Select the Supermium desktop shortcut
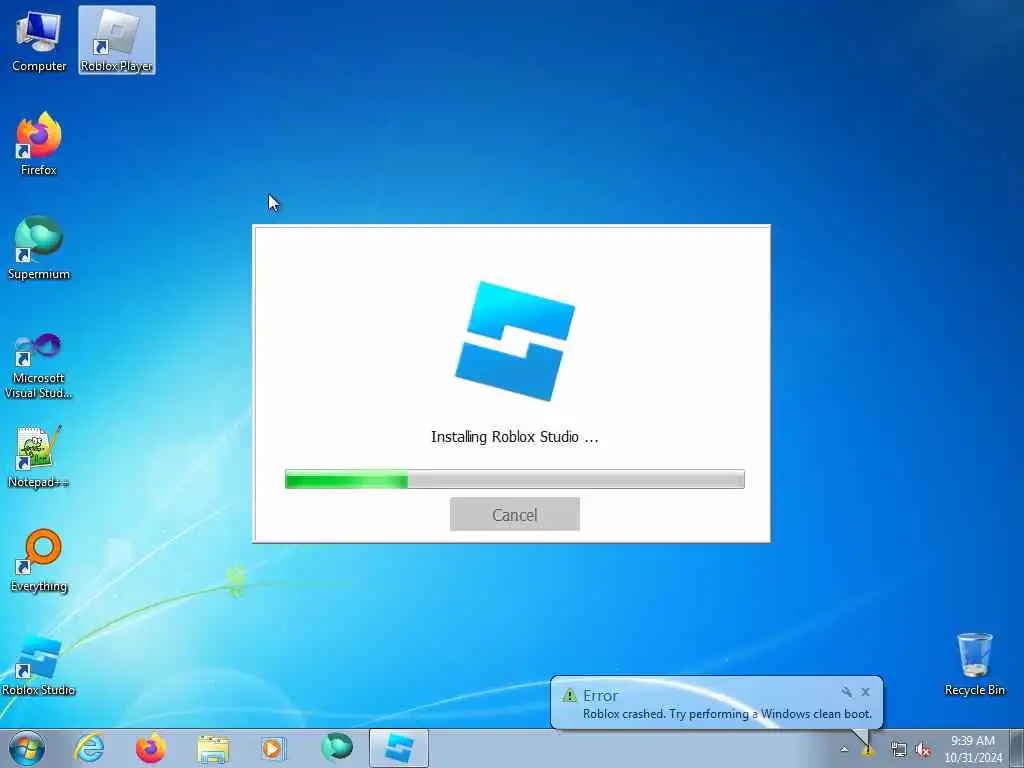This screenshot has height=768, width=1024. point(39,248)
